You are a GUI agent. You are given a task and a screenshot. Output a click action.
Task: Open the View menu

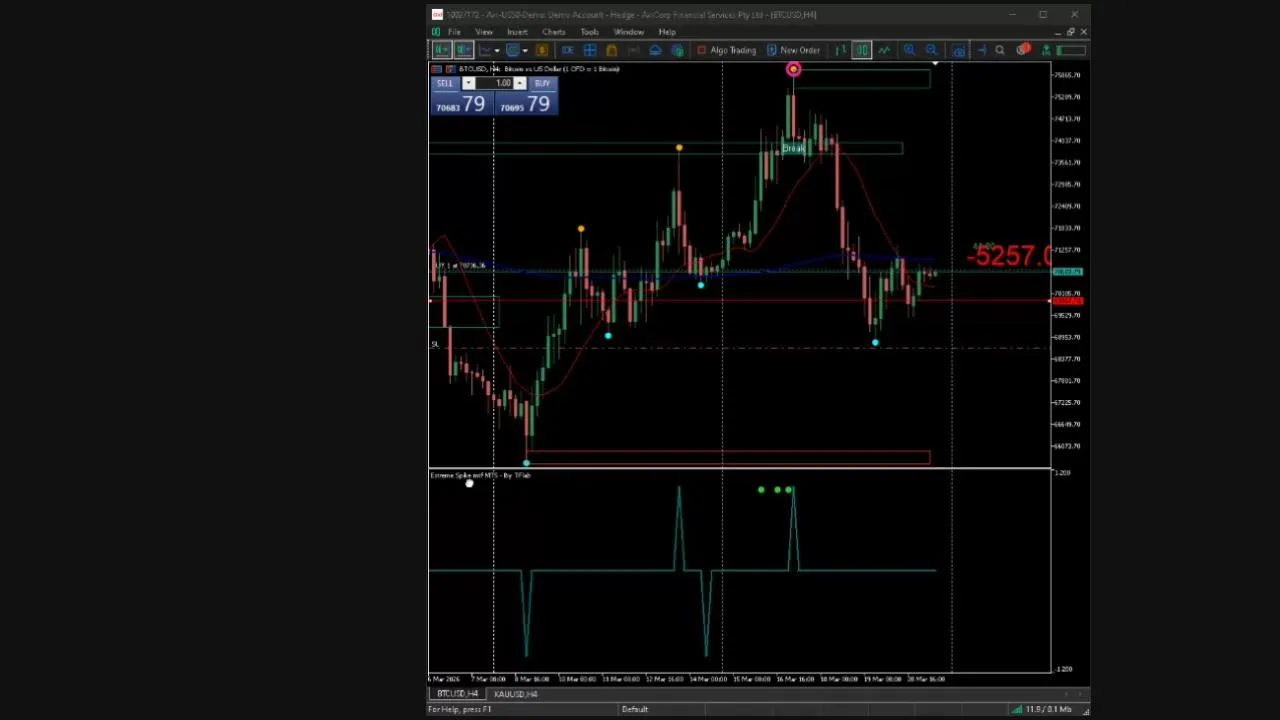point(483,32)
